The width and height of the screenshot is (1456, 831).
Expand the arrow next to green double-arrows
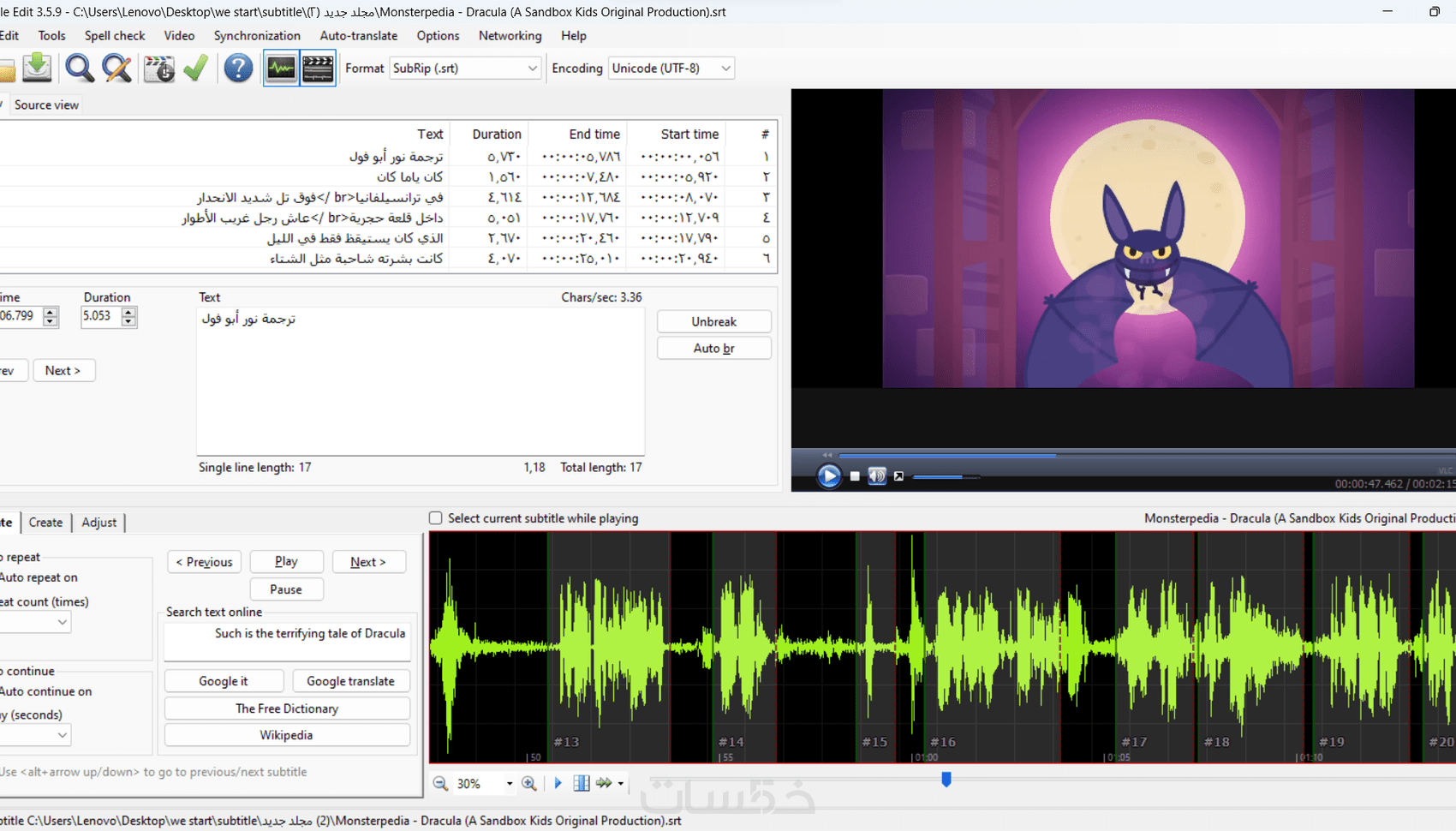(x=621, y=784)
